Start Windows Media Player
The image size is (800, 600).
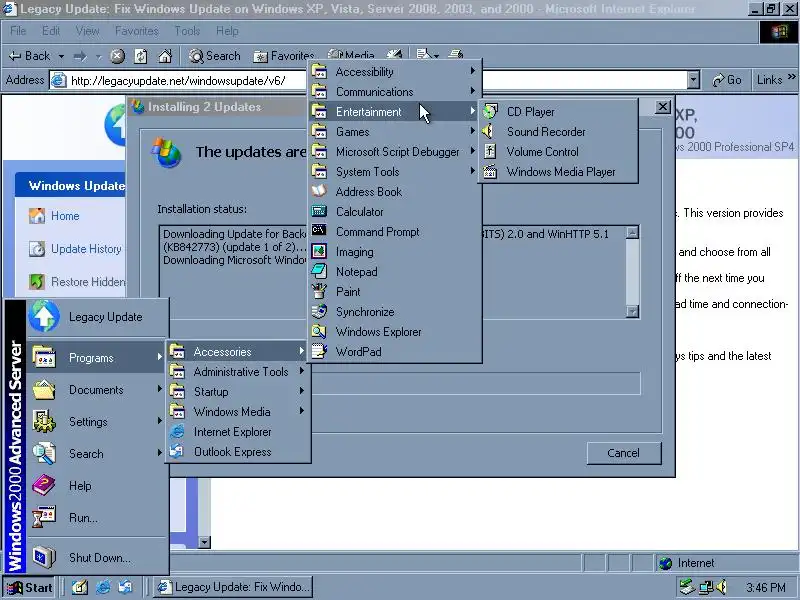click(558, 172)
